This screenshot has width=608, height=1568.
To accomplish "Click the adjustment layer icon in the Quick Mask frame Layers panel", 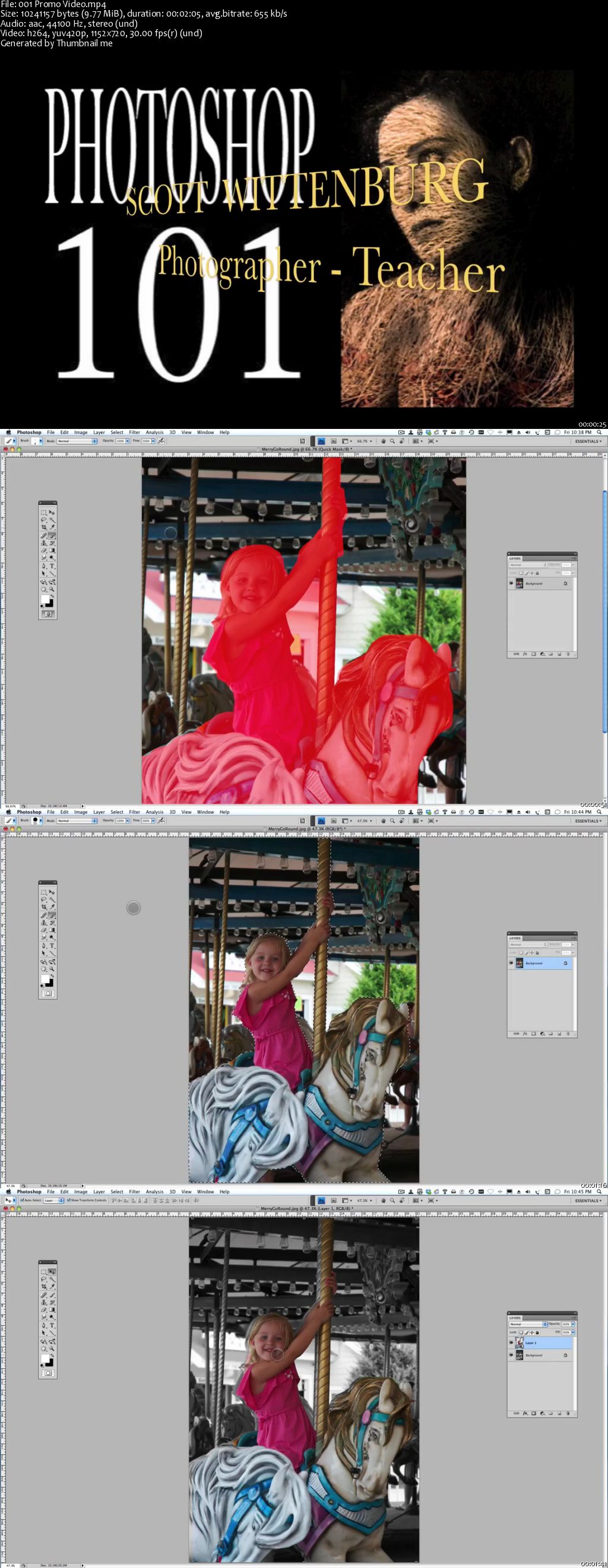I will tap(542, 654).
